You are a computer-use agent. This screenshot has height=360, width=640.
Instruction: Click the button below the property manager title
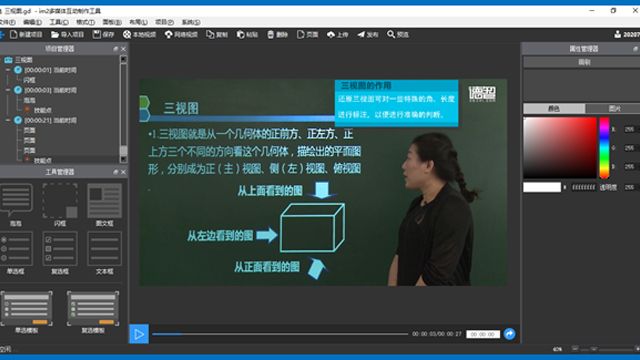(x=583, y=62)
